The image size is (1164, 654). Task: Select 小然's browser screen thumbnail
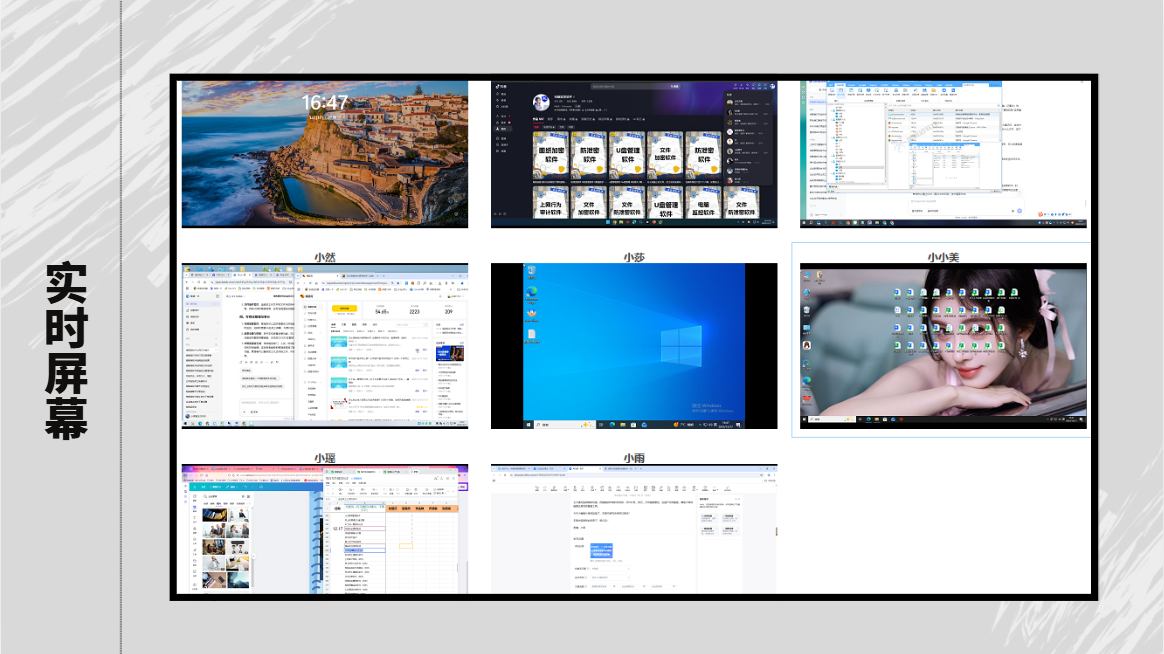[x=324, y=346]
